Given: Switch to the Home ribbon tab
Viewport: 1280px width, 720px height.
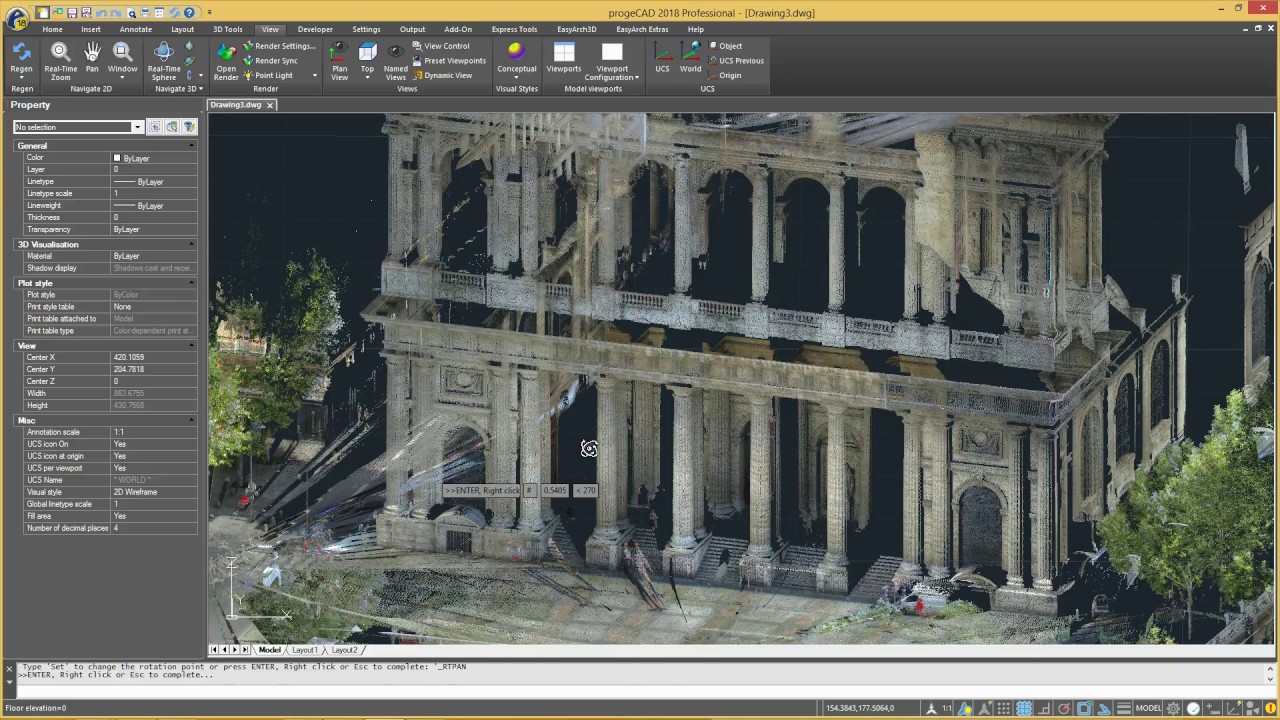Looking at the screenshot, I should (52, 29).
